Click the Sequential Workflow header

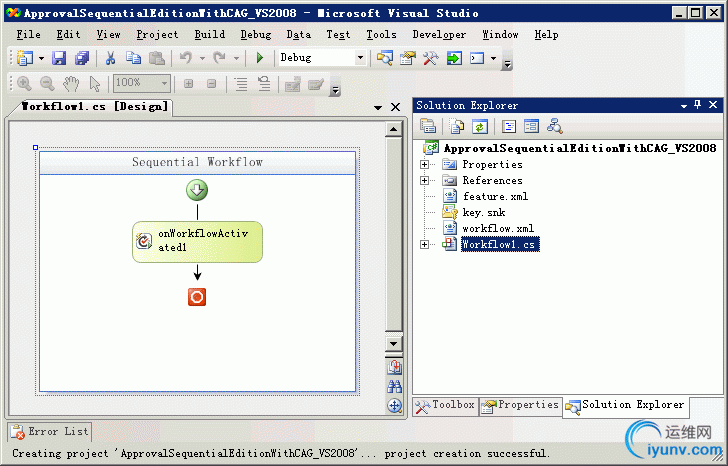197,162
